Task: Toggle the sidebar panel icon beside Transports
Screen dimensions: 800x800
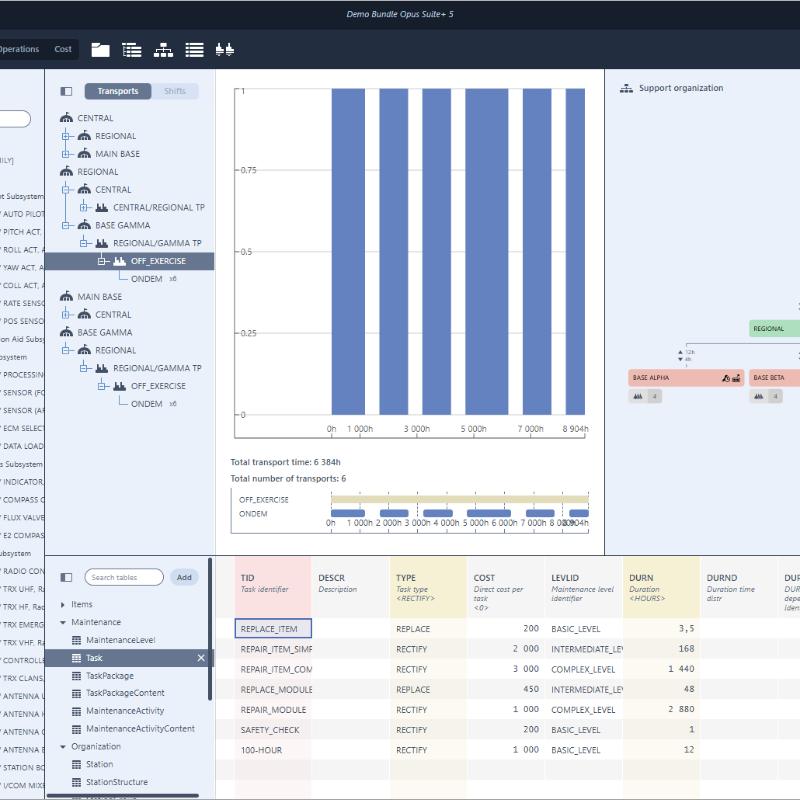Action: [x=66, y=91]
